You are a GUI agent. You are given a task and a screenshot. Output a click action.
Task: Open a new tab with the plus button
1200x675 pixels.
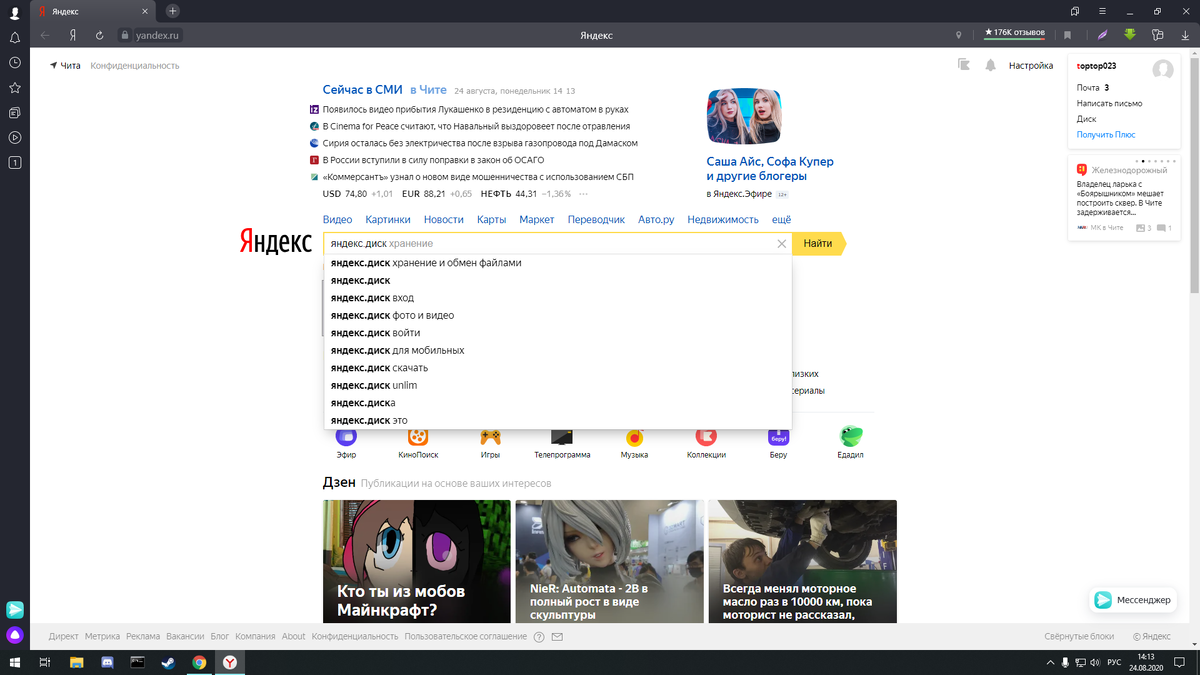point(172,11)
